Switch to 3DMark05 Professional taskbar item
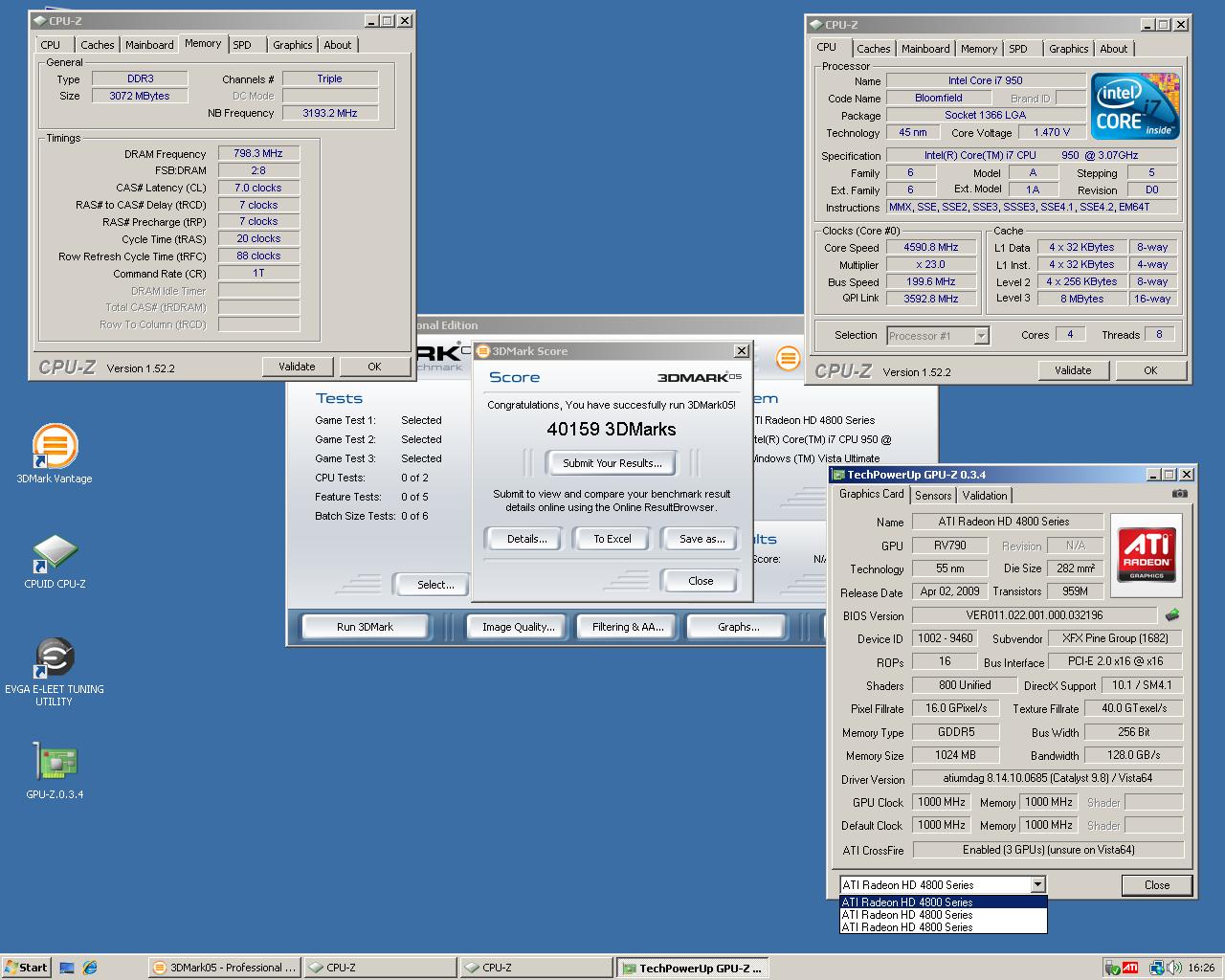 click(x=224, y=968)
